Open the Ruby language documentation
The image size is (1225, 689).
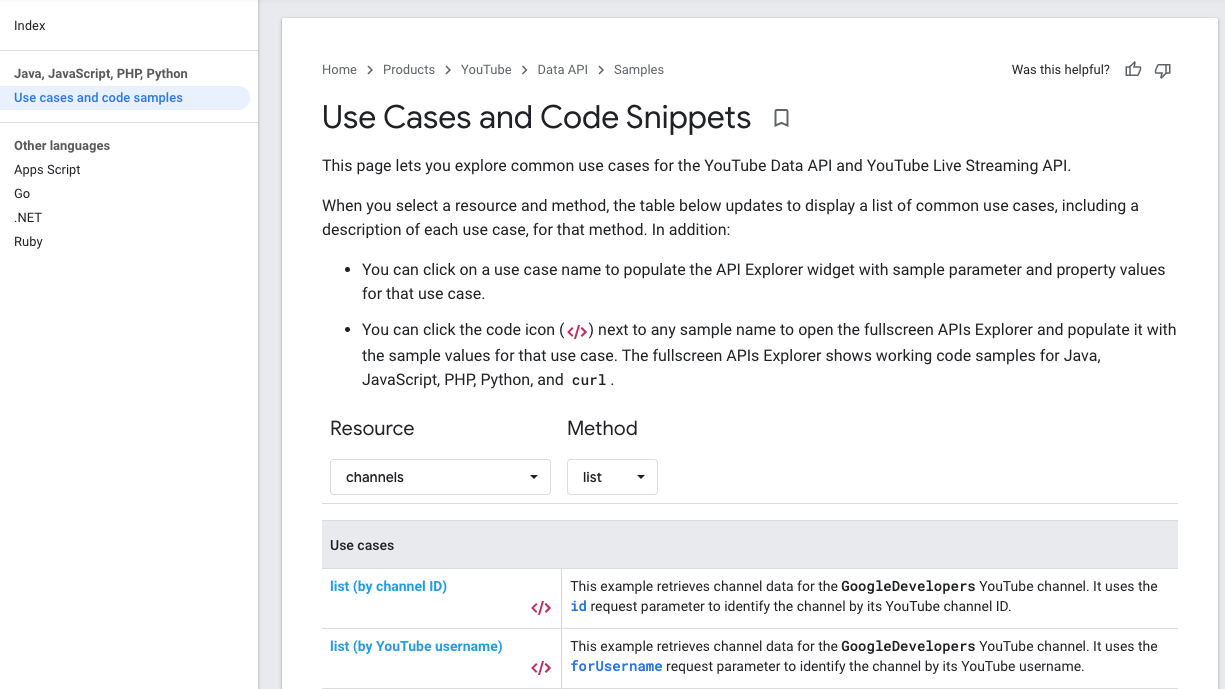pos(28,241)
